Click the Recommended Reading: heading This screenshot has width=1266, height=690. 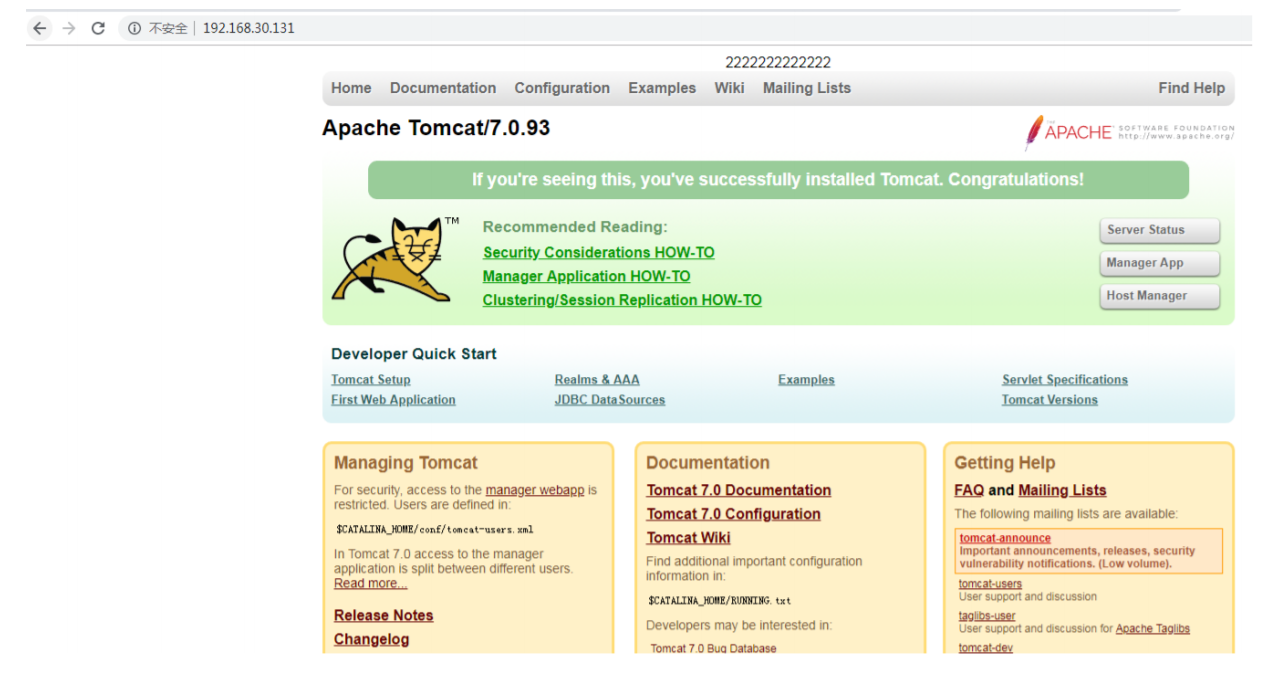point(575,227)
